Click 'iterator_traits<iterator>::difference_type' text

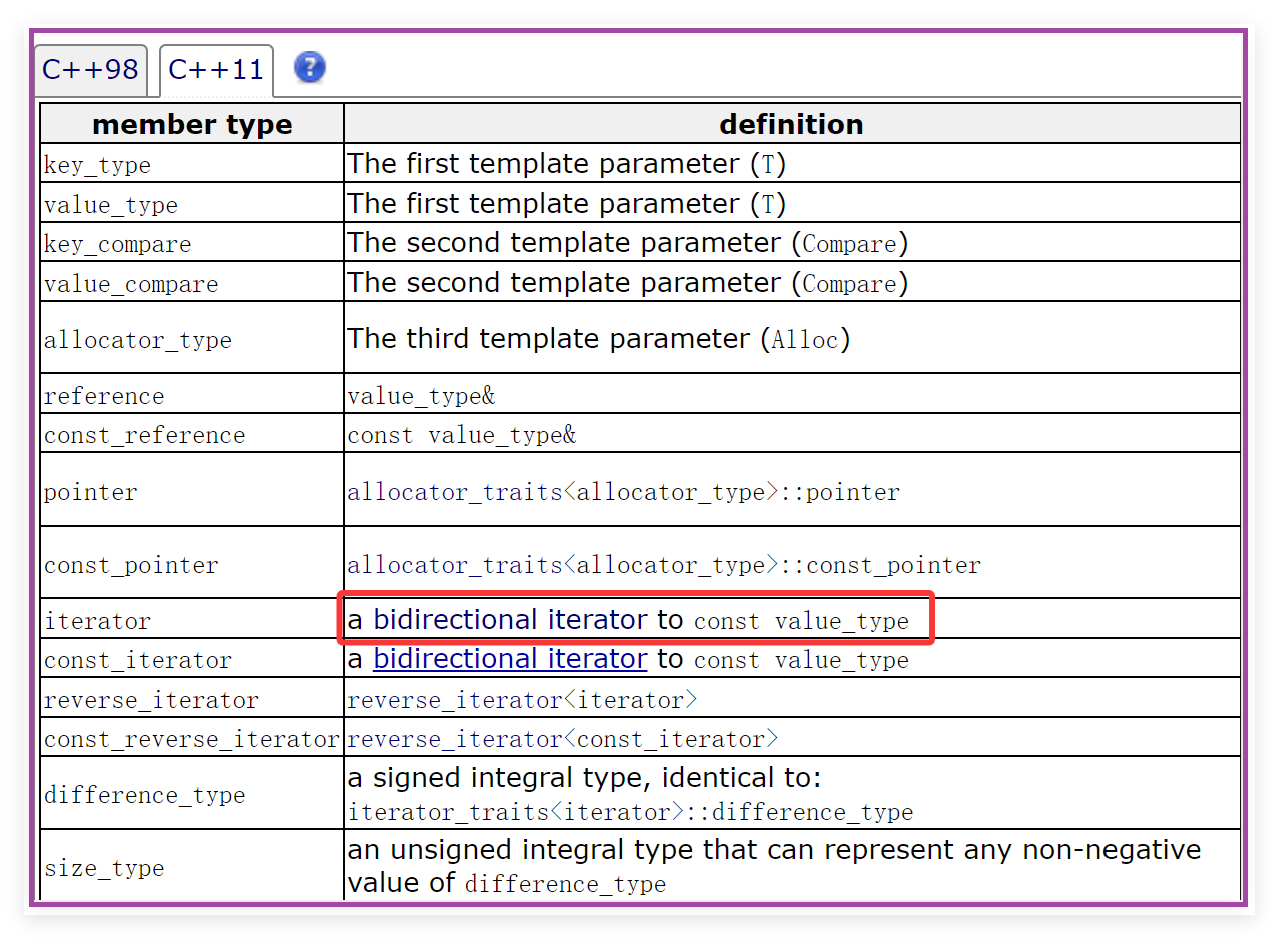click(x=630, y=812)
